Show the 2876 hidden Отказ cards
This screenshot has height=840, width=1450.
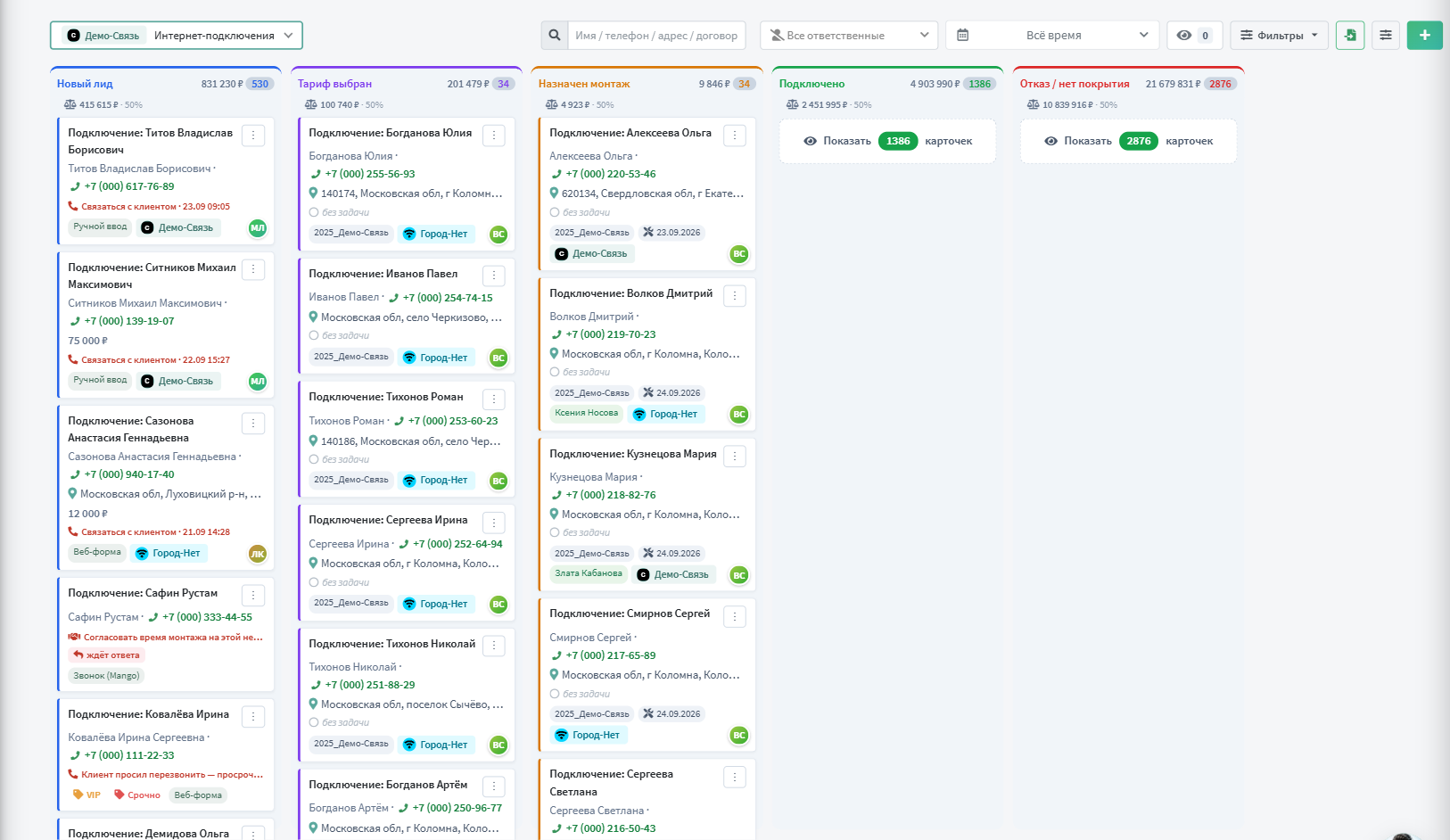click(x=1128, y=141)
